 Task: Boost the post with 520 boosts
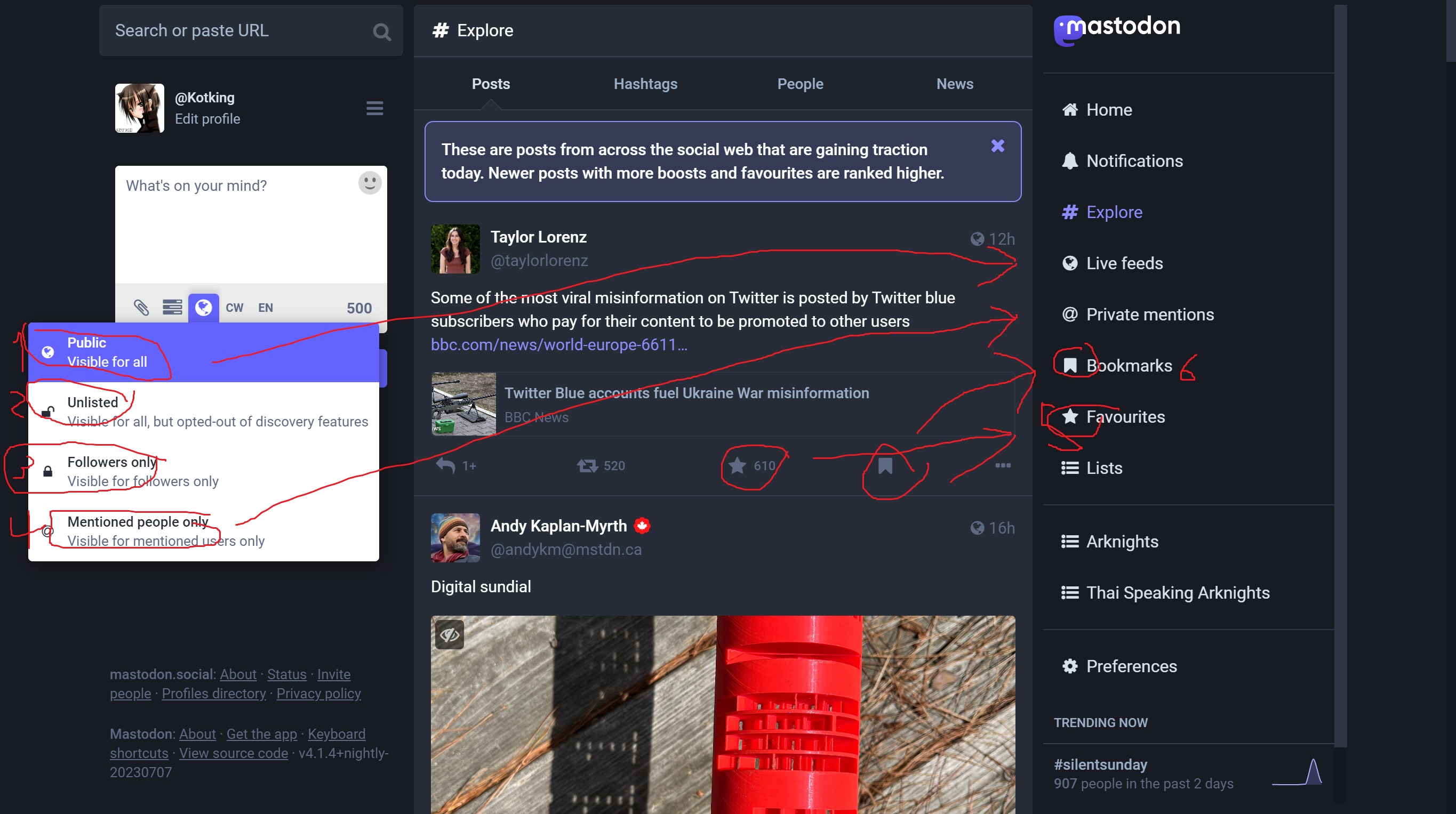[x=588, y=465]
